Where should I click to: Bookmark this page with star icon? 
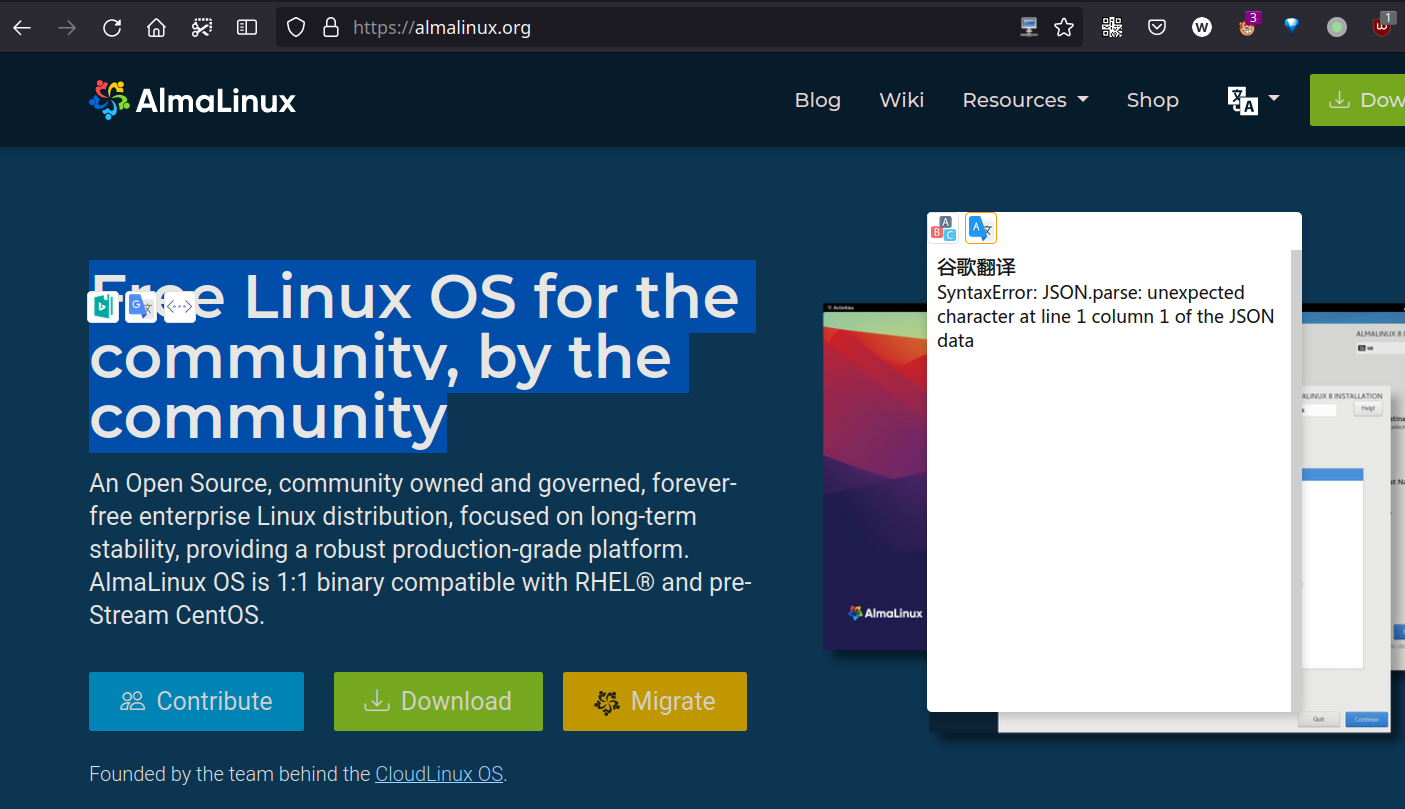pos(1064,28)
